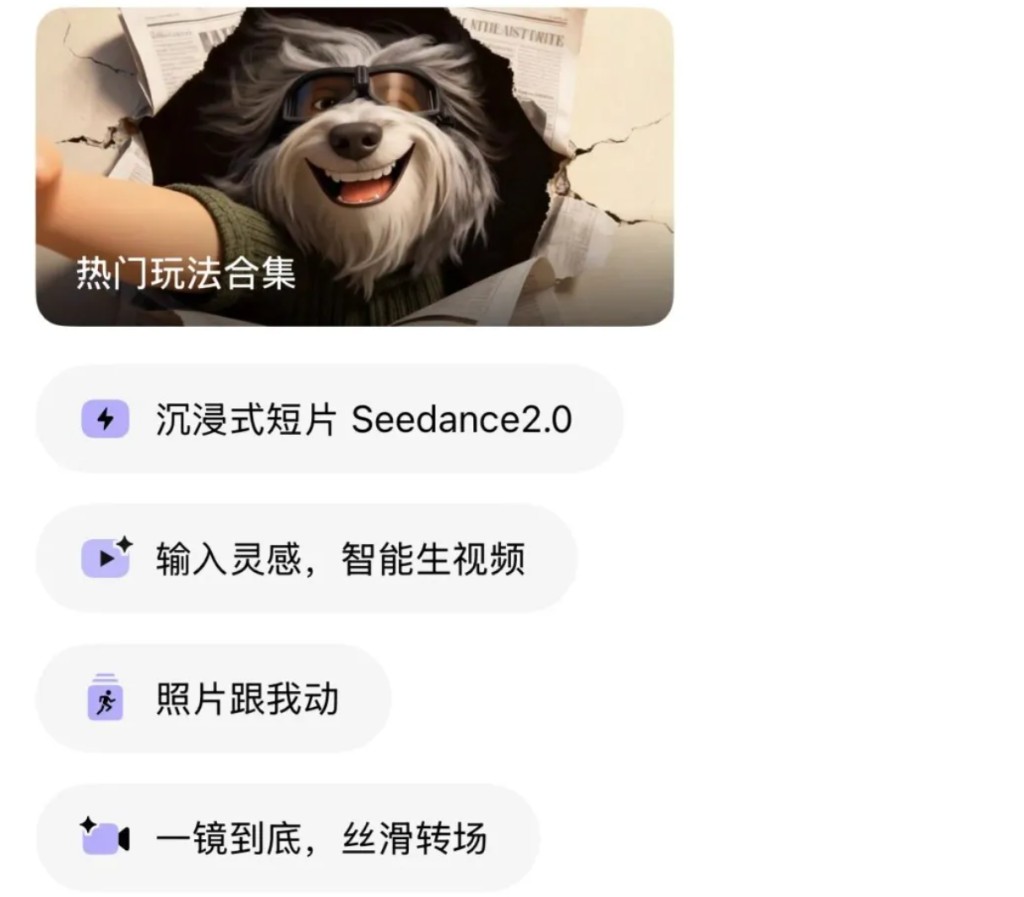Select 沉浸式短片 Seedance2.0 option
Image resolution: width=1024 pixels, height=897 pixels.
click(330, 418)
